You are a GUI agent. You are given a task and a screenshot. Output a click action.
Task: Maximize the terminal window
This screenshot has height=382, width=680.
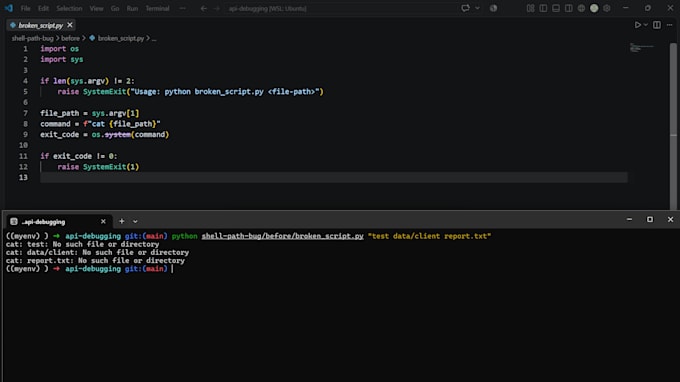(x=650, y=219)
